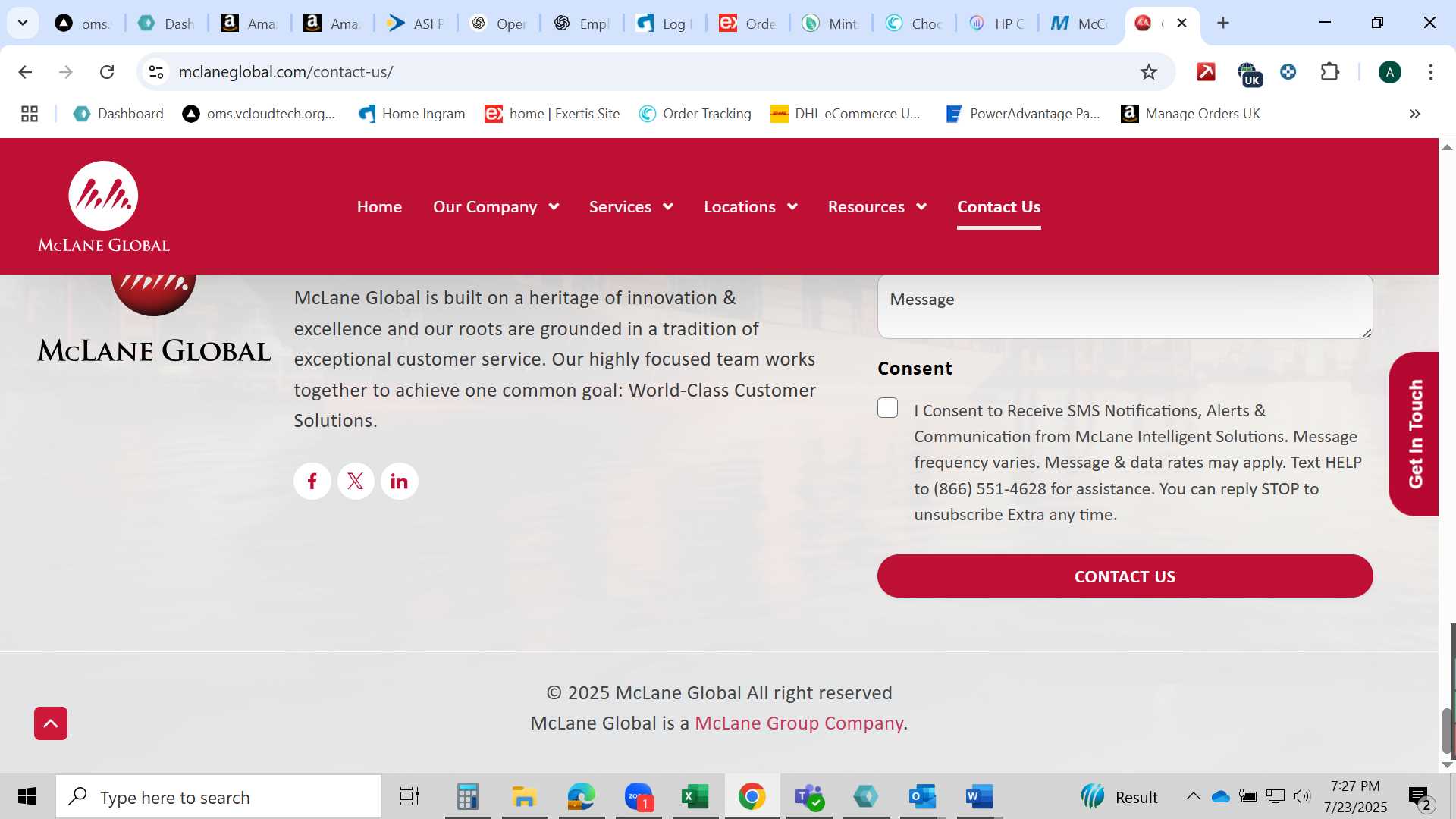Click the blue cross-circle extension icon
1456x819 pixels.
tap(1288, 72)
